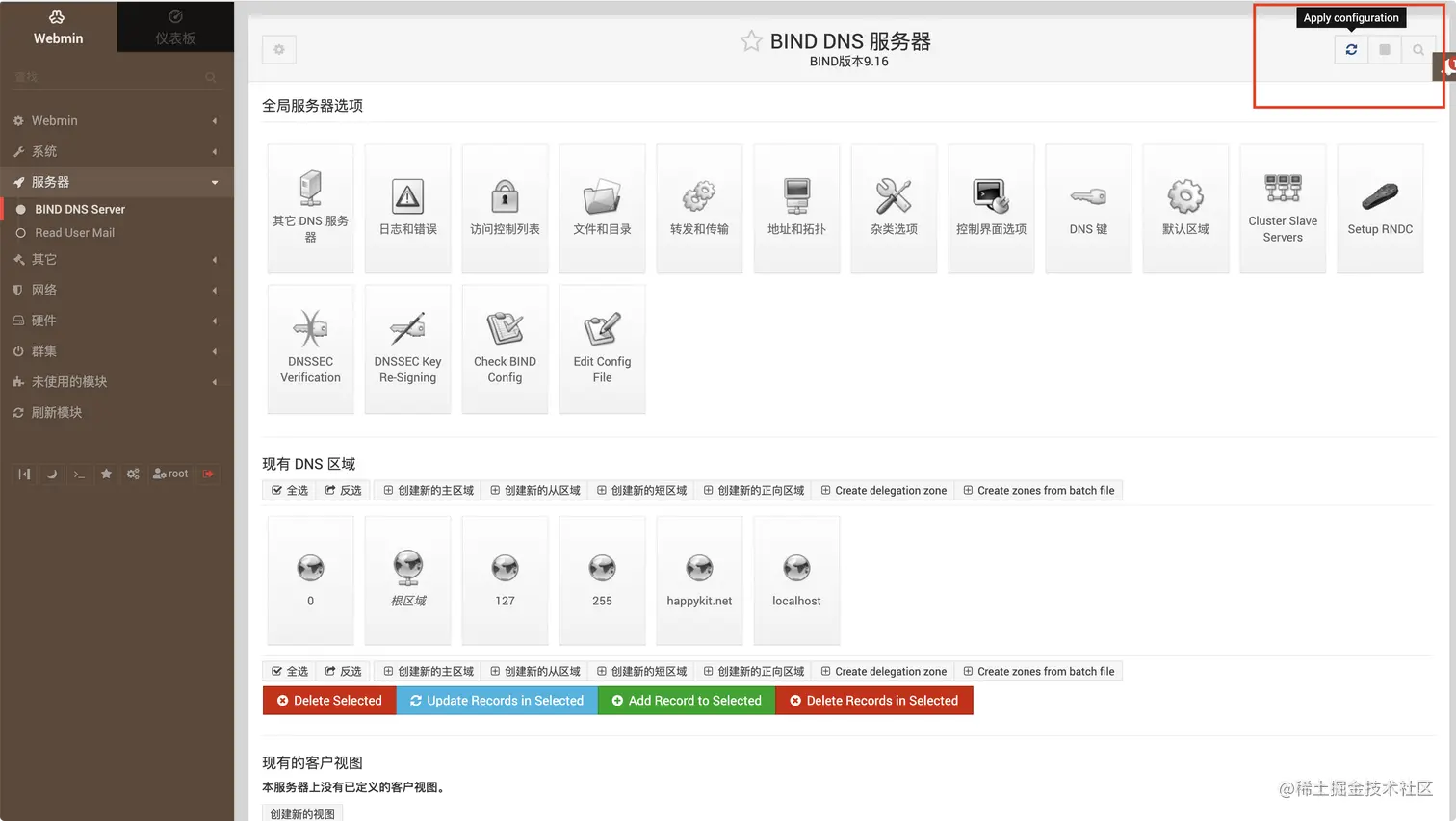The height and width of the screenshot is (821, 1456).
Task: Click upper 创建新的从区域 link
Action: (x=534, y=491)
